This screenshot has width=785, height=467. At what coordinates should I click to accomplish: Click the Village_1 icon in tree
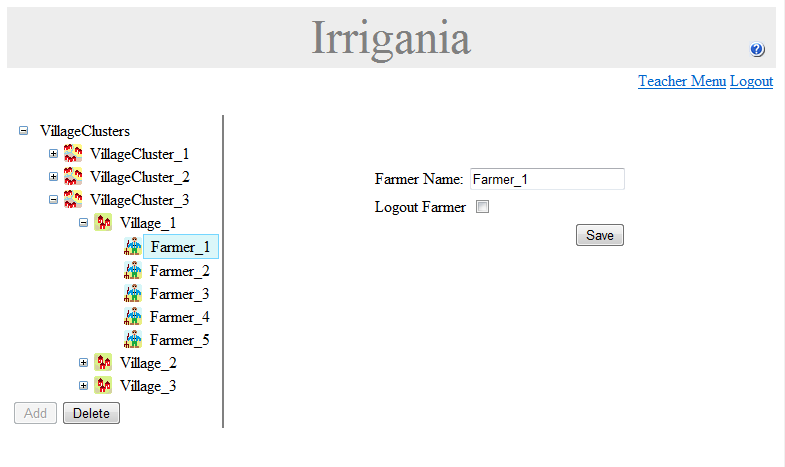click(103, 223)
